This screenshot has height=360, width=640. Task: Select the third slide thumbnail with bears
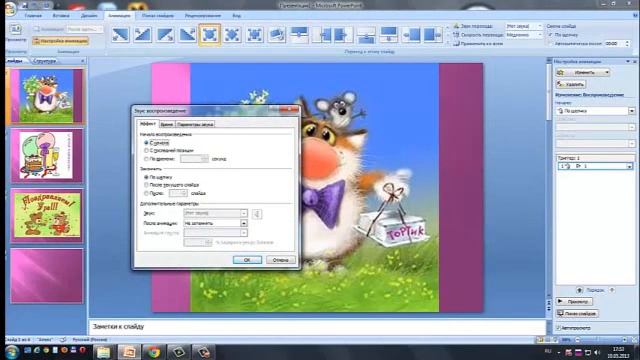pos(47,216)
